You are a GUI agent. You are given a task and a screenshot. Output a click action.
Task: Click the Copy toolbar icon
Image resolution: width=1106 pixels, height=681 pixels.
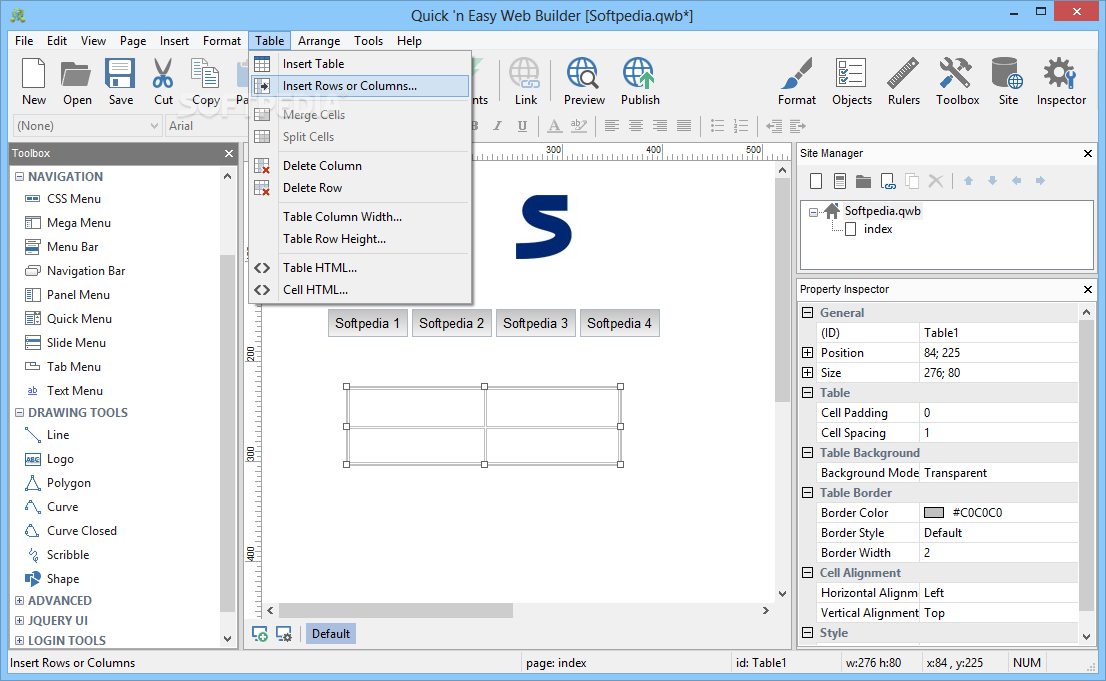point(205,82)
